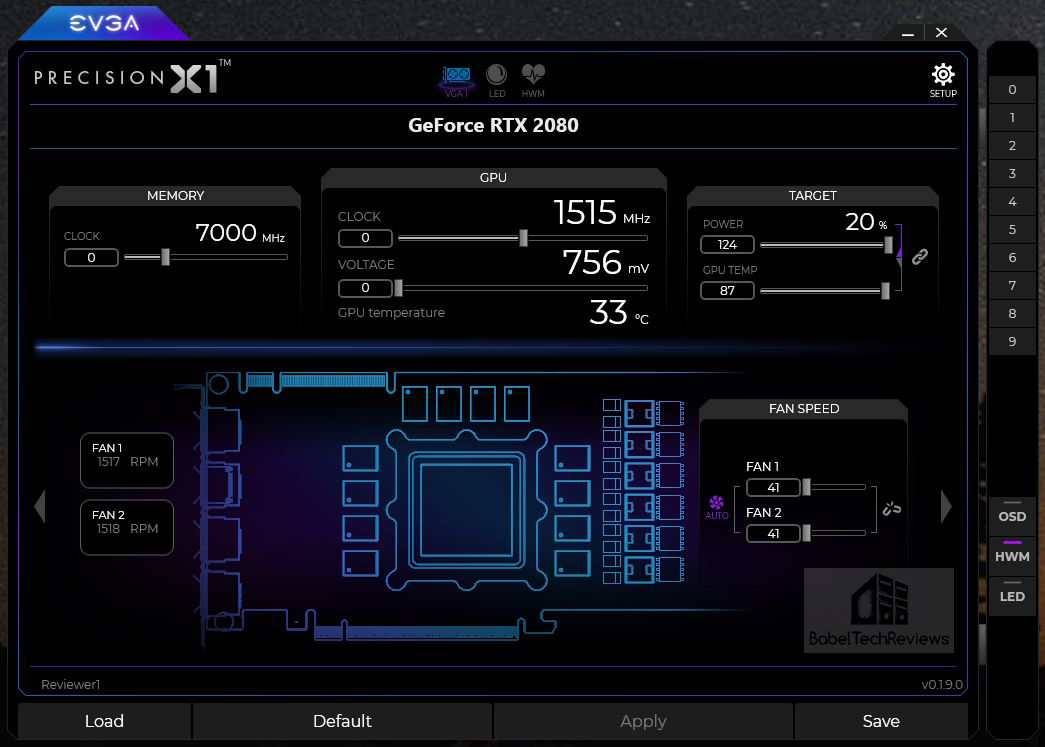Click the Default button
The height and width of the screenshot is (747, 1045).
point(342,721)
